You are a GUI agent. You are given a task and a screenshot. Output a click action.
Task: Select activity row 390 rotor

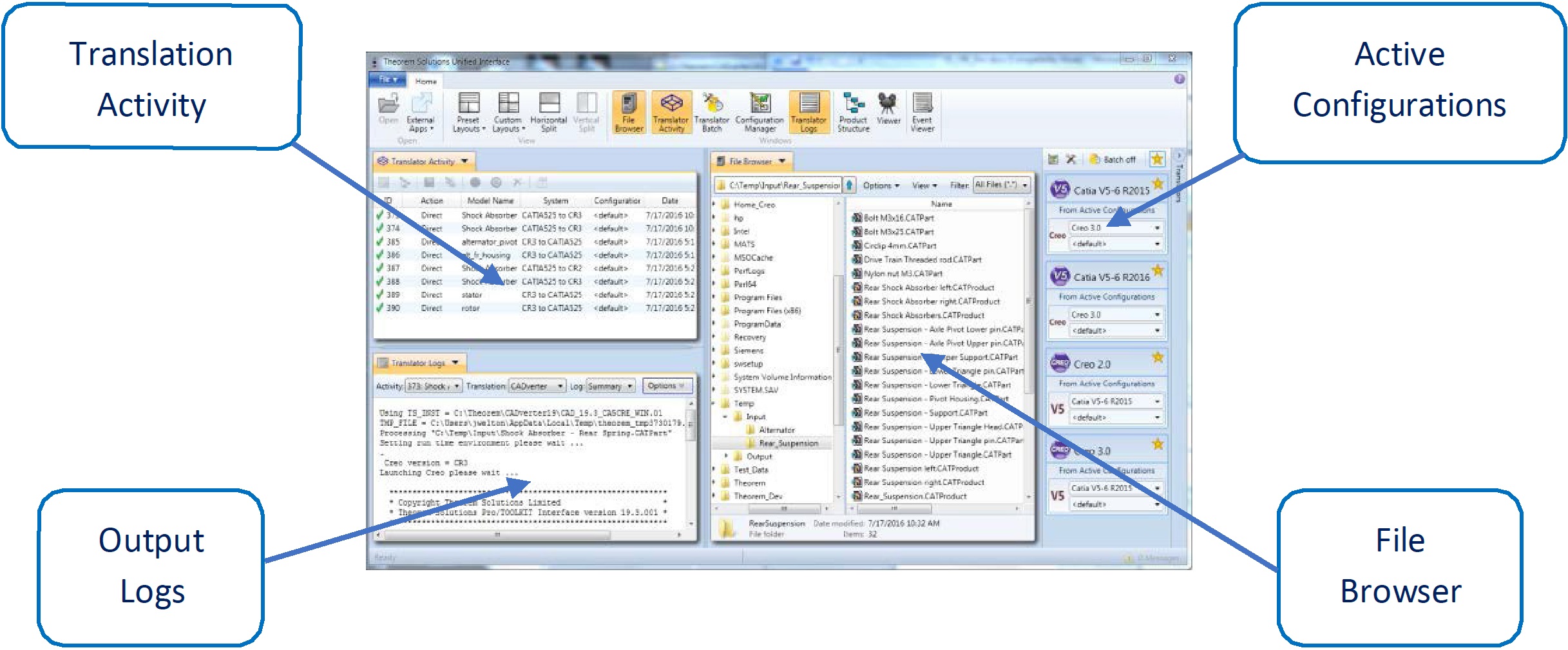tap(535, 308)
